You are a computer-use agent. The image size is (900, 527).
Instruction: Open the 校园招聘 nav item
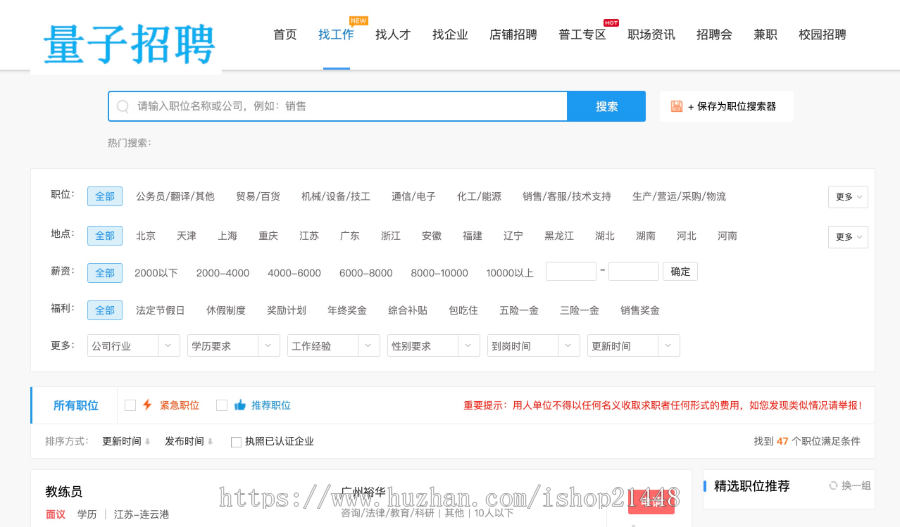(822, 34)
